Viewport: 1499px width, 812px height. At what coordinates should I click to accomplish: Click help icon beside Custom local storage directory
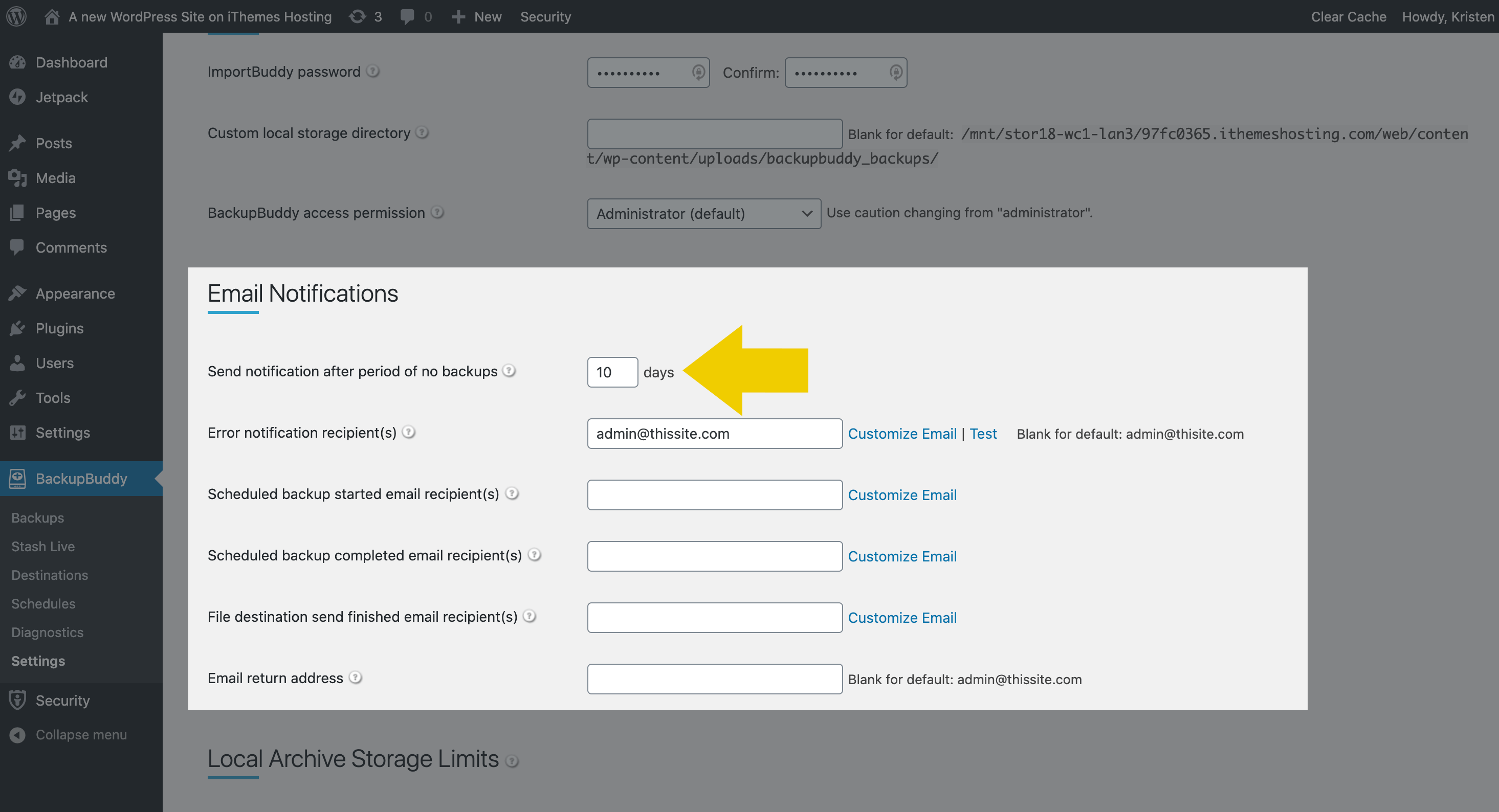coord(423,132)
